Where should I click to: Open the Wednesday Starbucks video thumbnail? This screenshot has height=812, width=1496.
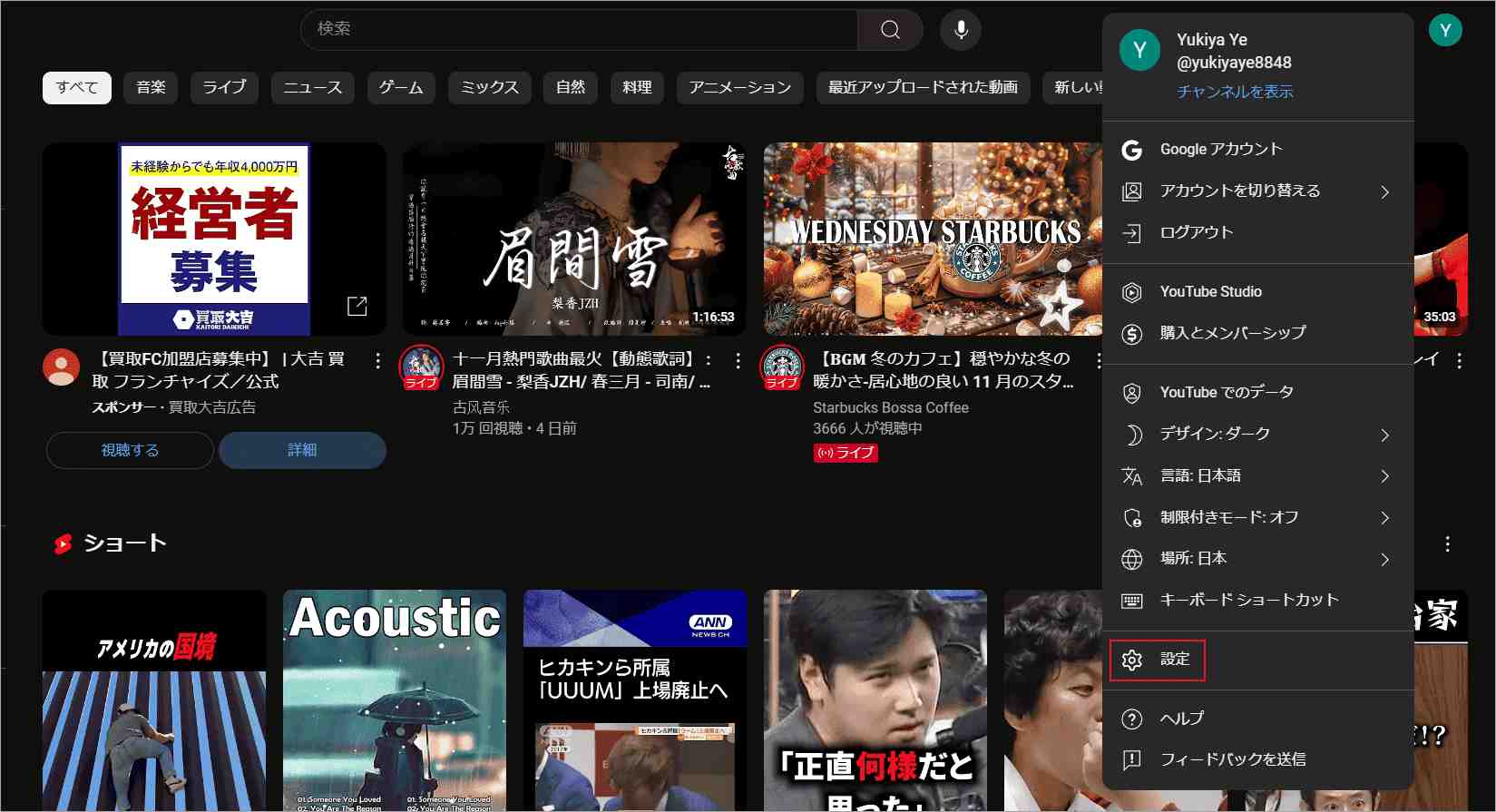933,239
